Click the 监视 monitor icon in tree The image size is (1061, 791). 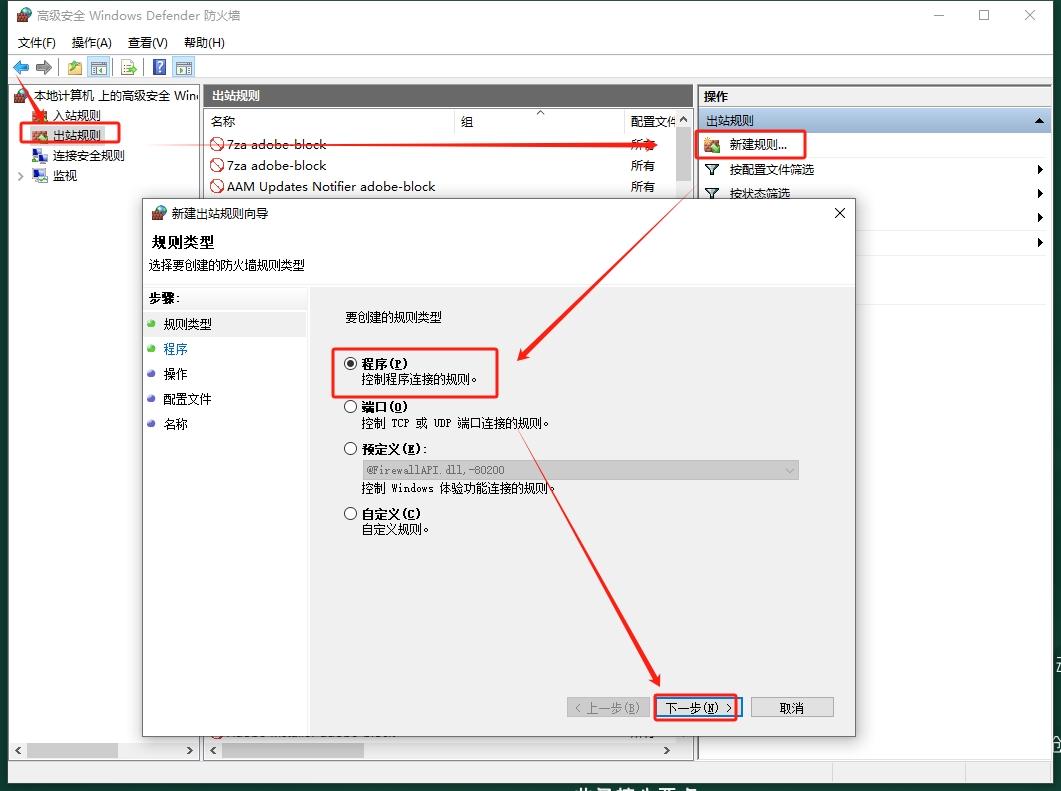[x=40, y=176]
